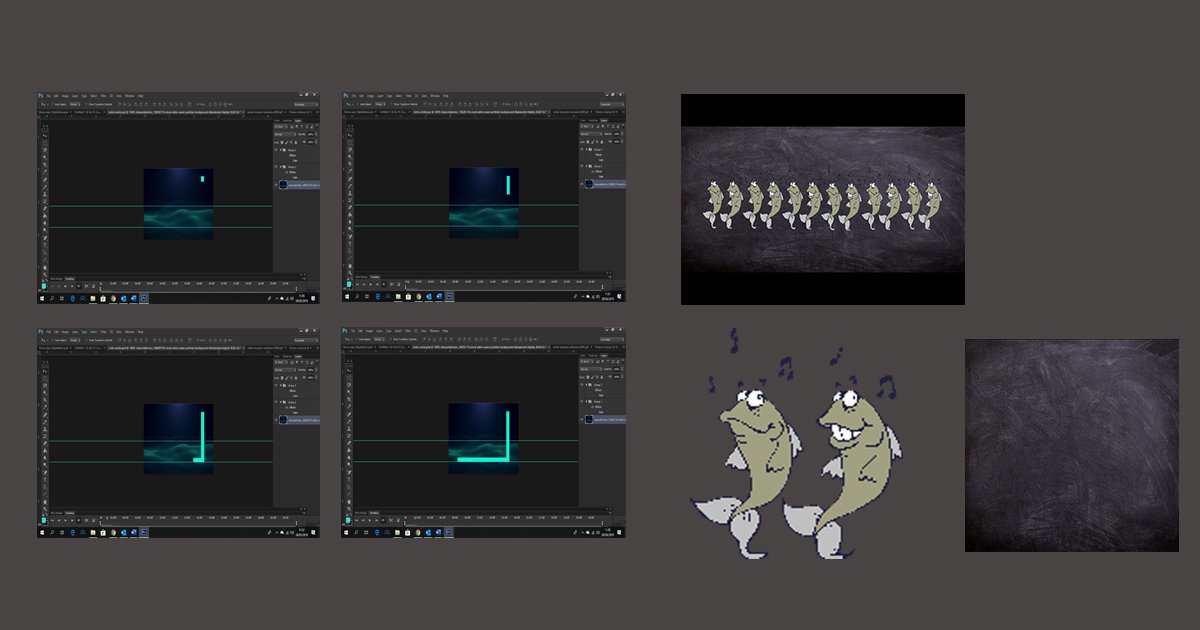Image resolution: width=1200 pixels, height=630 pixels.
Task: Hide the wave background layer in bottom-left screenshot
Action: 277,420
